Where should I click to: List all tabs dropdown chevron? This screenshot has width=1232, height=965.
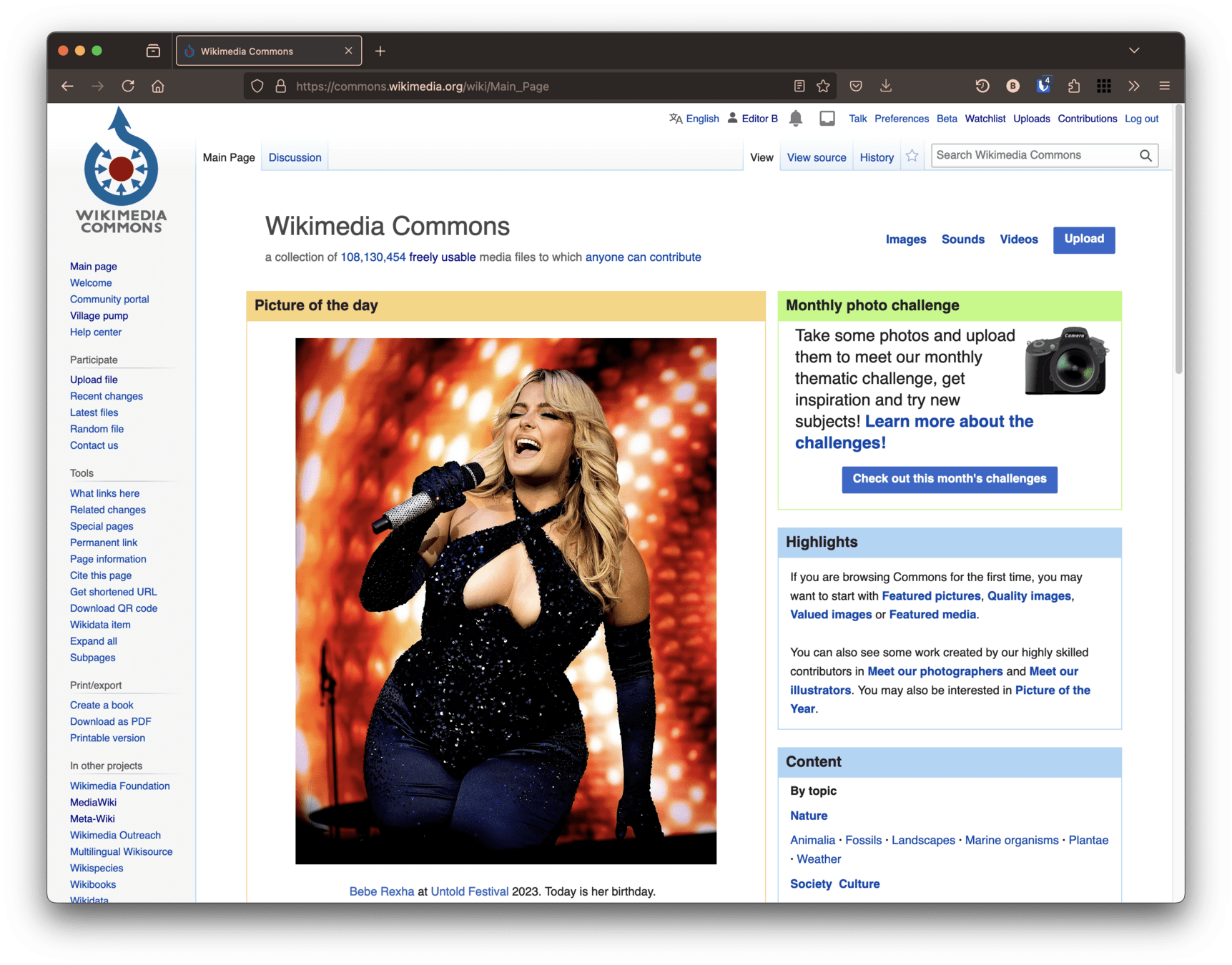(1134, 51)
